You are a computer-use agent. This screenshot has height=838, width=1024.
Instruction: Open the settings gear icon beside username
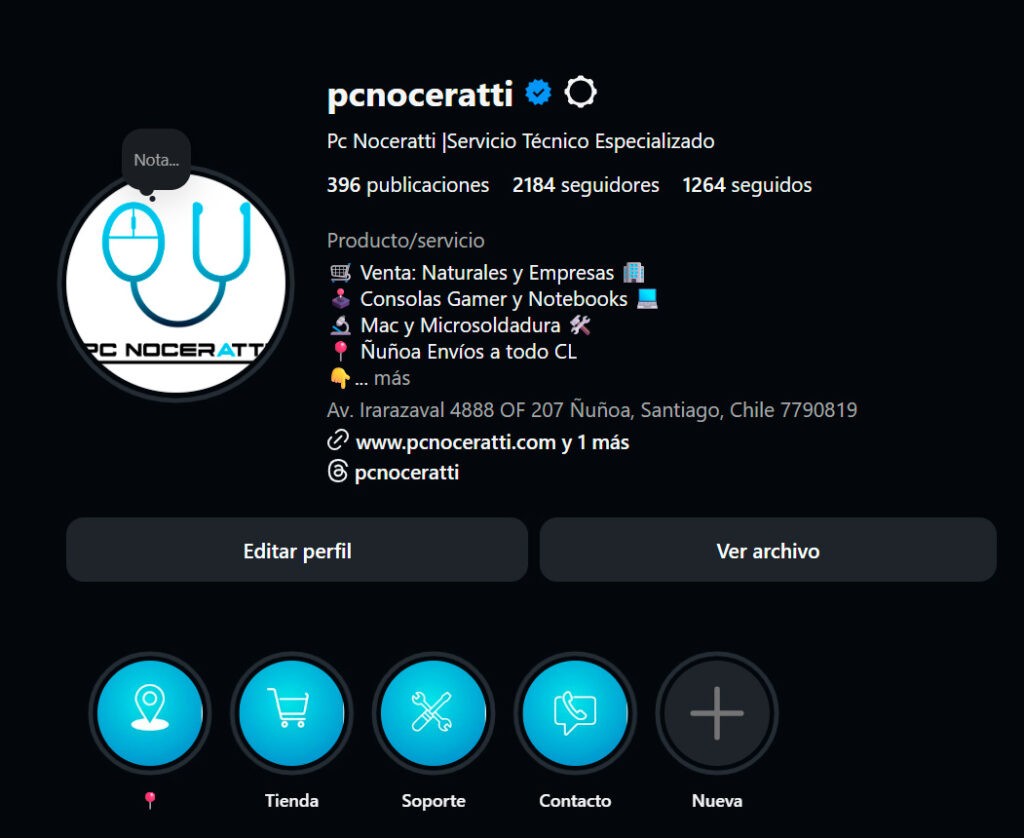tap(580, 92)
